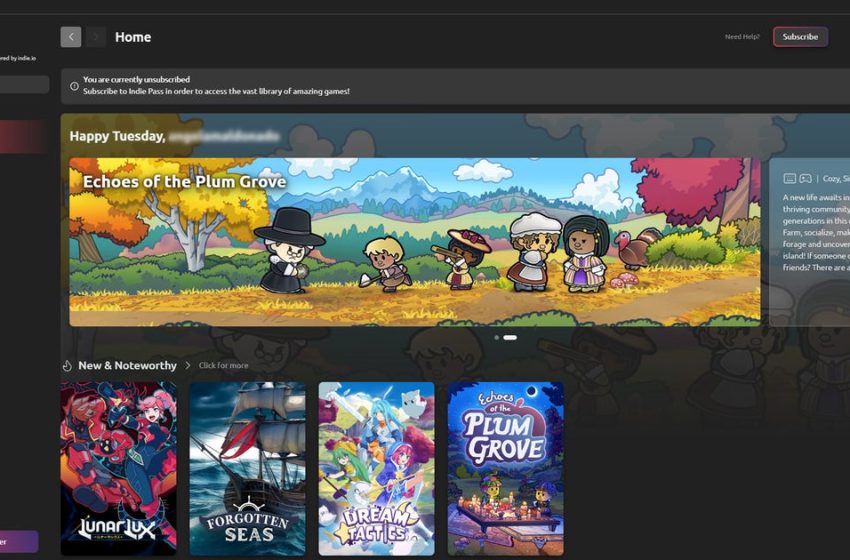Viewport: 850px width, 560px height.
Task: Open the Echoes of the Plum Grove cover
Action: pyautogui.click(x=506, y=468)
